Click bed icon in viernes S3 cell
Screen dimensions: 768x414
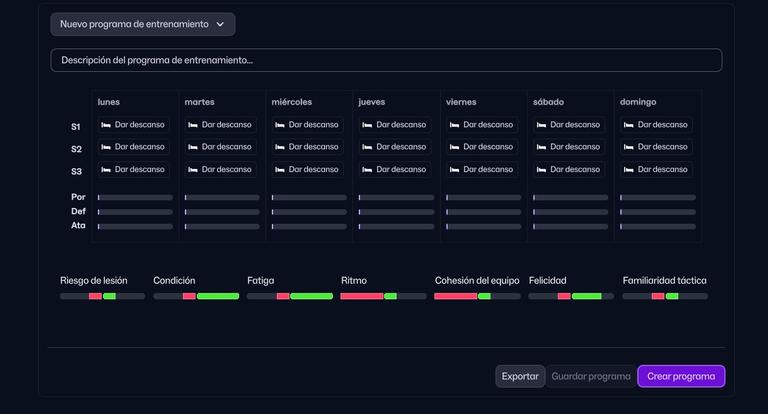tap(454, 170)
